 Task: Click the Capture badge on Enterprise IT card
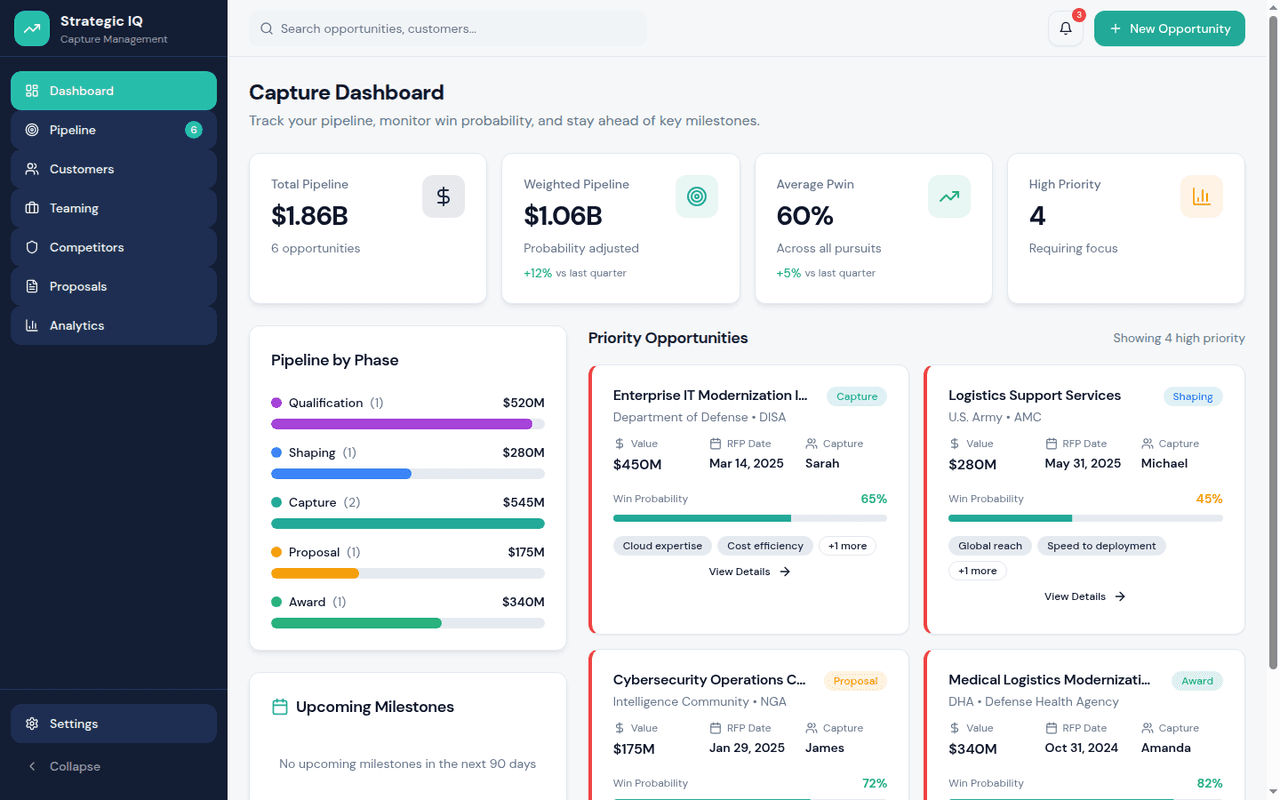(x=857, y=397)
